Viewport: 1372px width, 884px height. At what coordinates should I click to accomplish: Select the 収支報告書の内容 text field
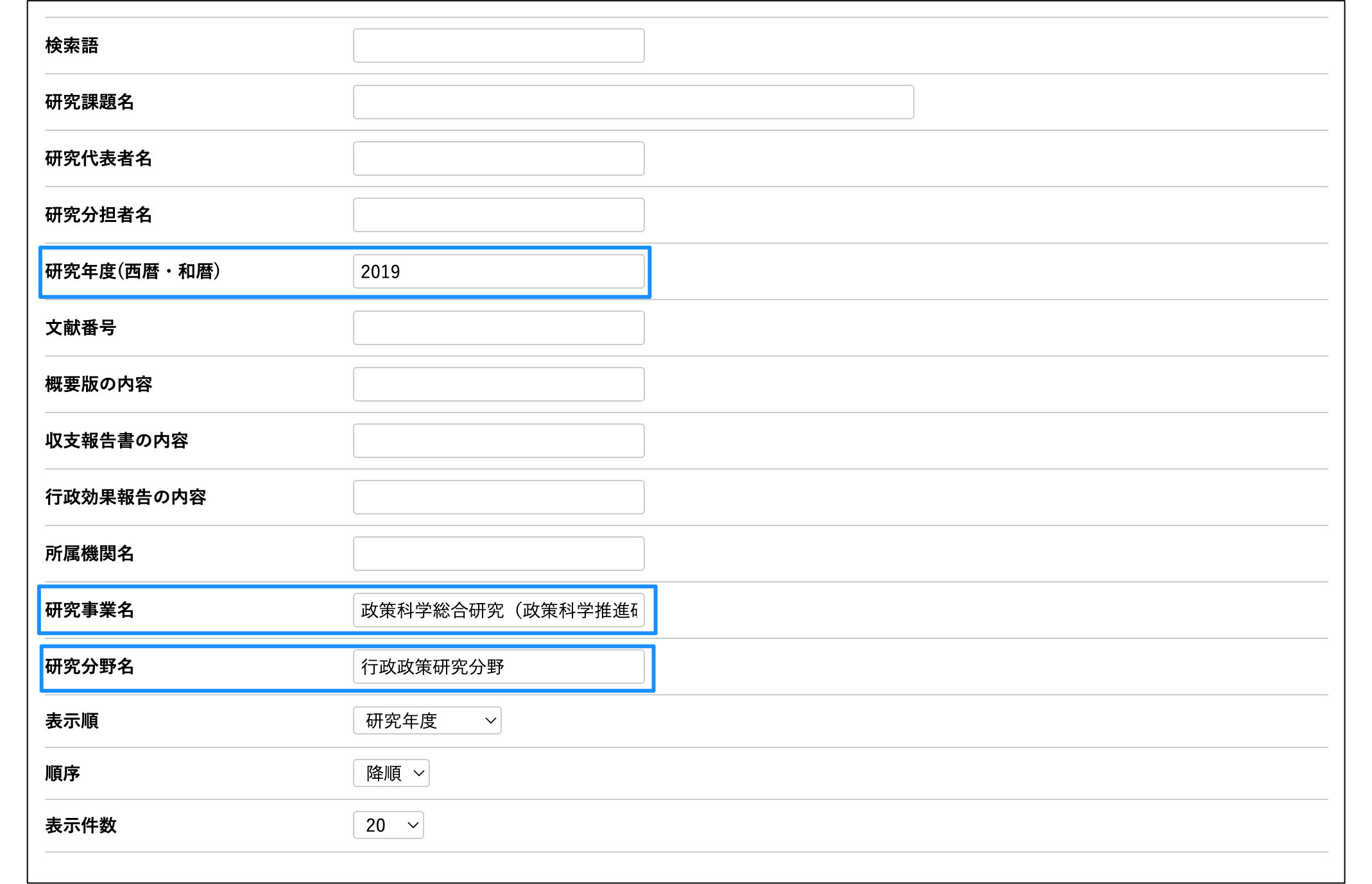[498, 441]
